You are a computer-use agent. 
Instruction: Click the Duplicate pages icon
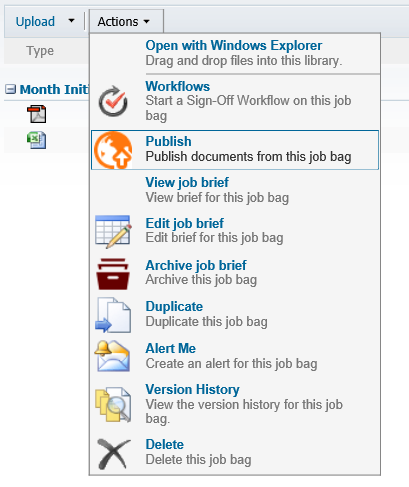click(x=113, y=315)
